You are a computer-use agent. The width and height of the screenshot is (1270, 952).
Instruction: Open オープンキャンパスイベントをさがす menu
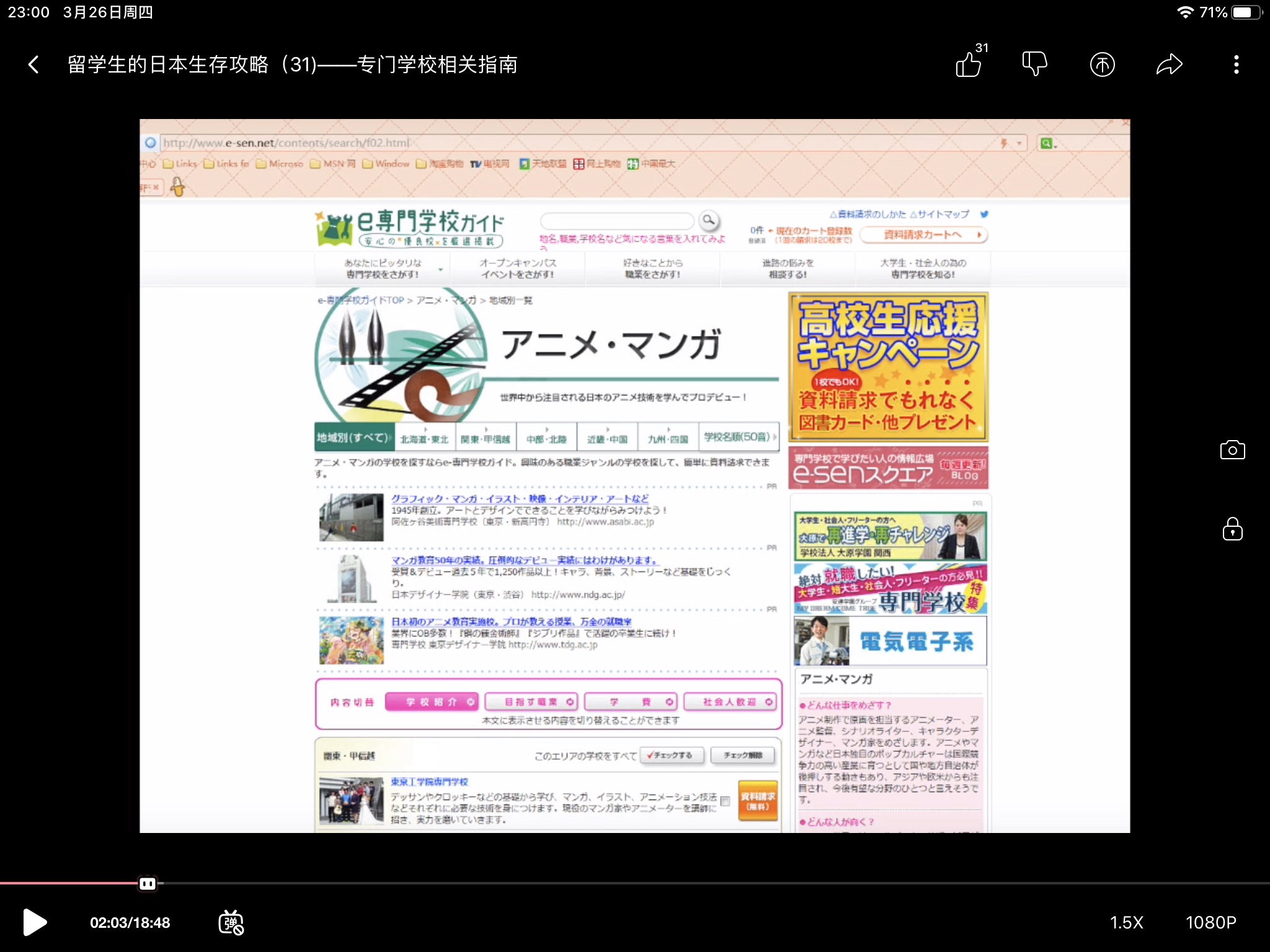tap(518, 268)
